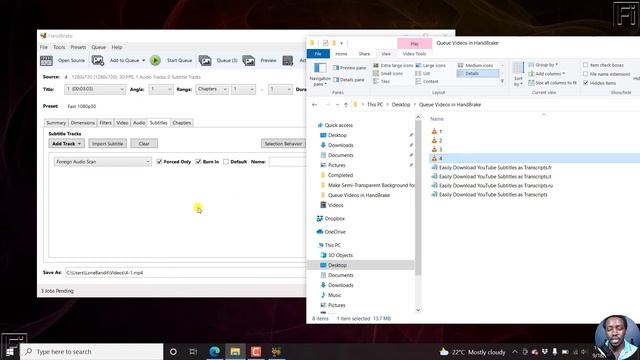
Task: Switch to the Chapters tab
Action: point(182,123)
